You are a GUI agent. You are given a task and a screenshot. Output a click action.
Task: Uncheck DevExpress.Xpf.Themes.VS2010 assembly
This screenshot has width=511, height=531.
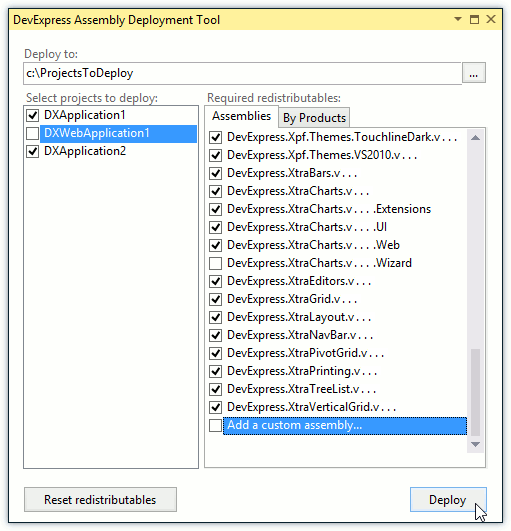tap(216, 155)
